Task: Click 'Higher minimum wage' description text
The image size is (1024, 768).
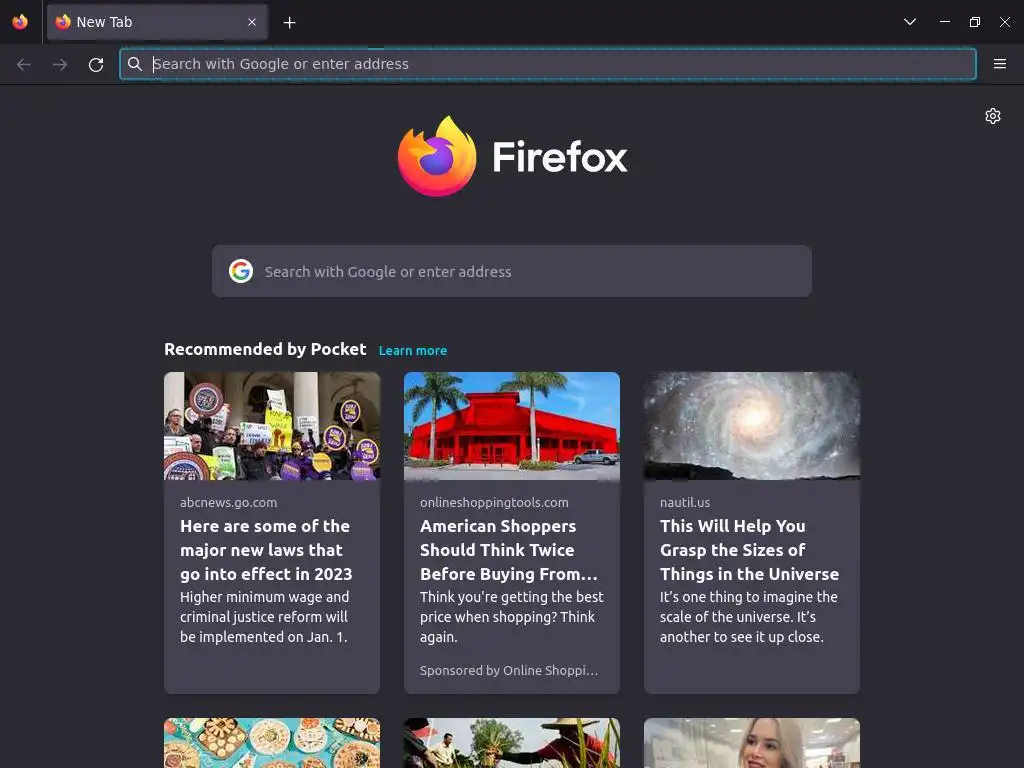Action: [264, 616]
